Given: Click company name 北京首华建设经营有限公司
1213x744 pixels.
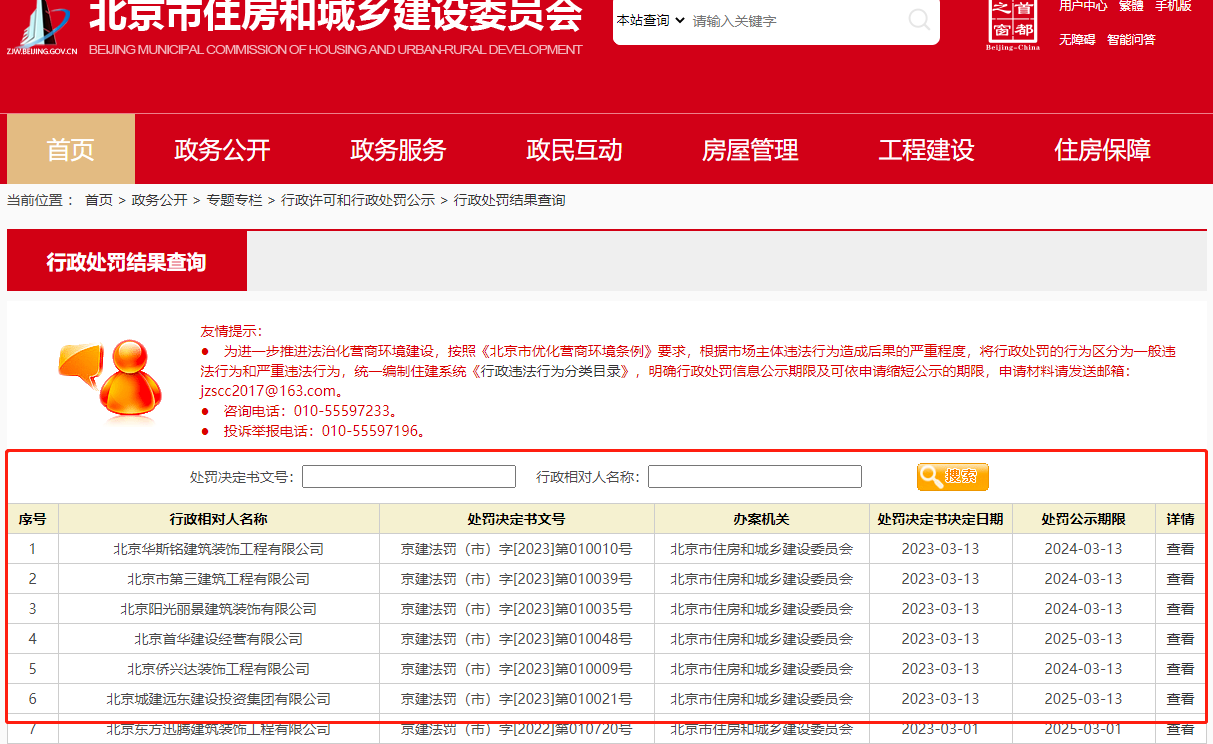Looking at the screenshot, I should [x=219, y=639].
